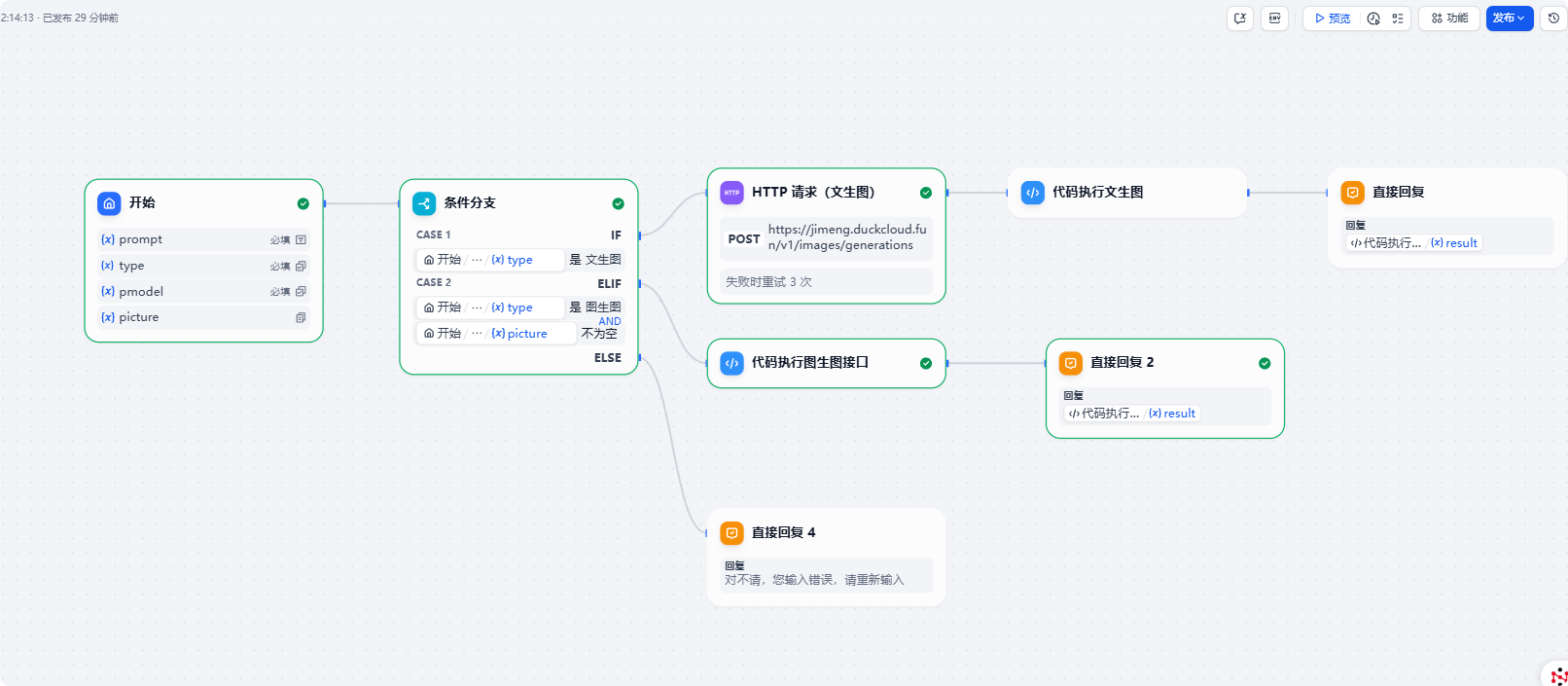Viewport: 1568px width, 686px height.
Task: Open the workflow checklist icon
Action: 1398,18
